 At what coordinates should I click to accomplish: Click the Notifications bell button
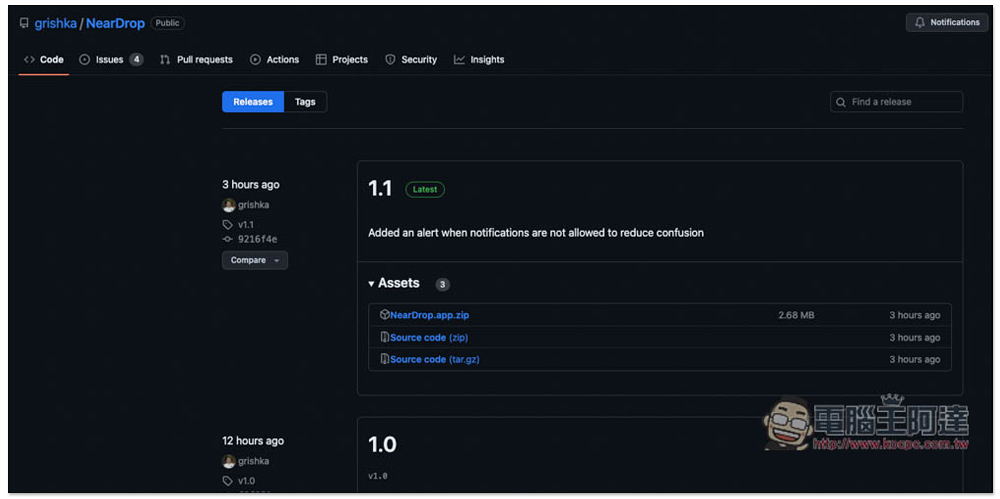[x=946, y=22]
